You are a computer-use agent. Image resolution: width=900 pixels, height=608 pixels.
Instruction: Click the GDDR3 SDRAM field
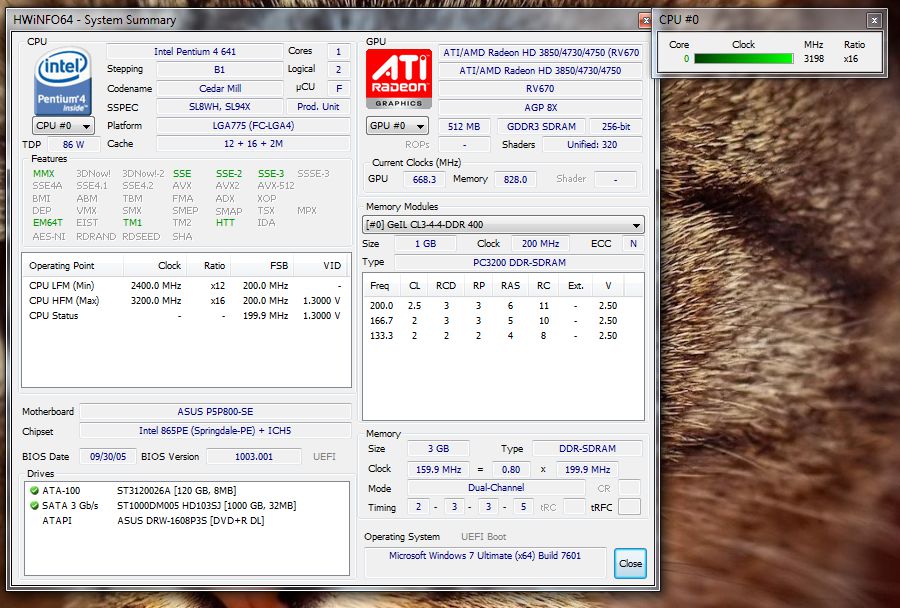click(541, 126)
